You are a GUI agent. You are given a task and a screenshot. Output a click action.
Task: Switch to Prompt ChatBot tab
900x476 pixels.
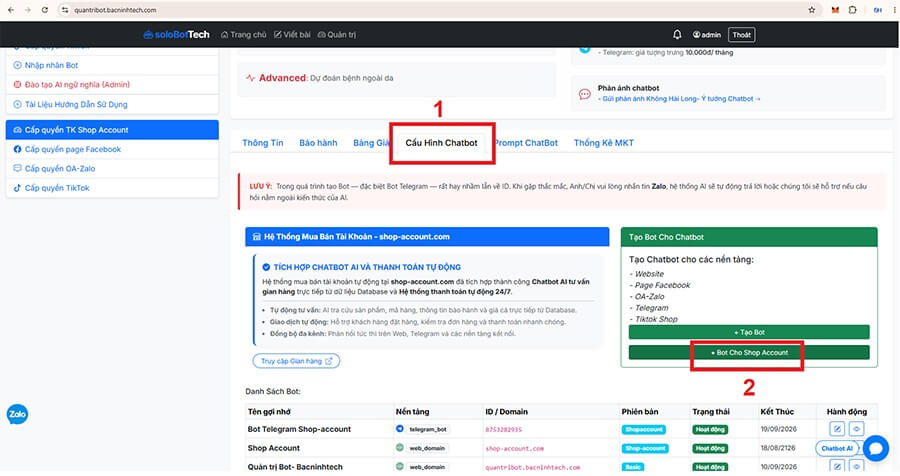[525, 142]
